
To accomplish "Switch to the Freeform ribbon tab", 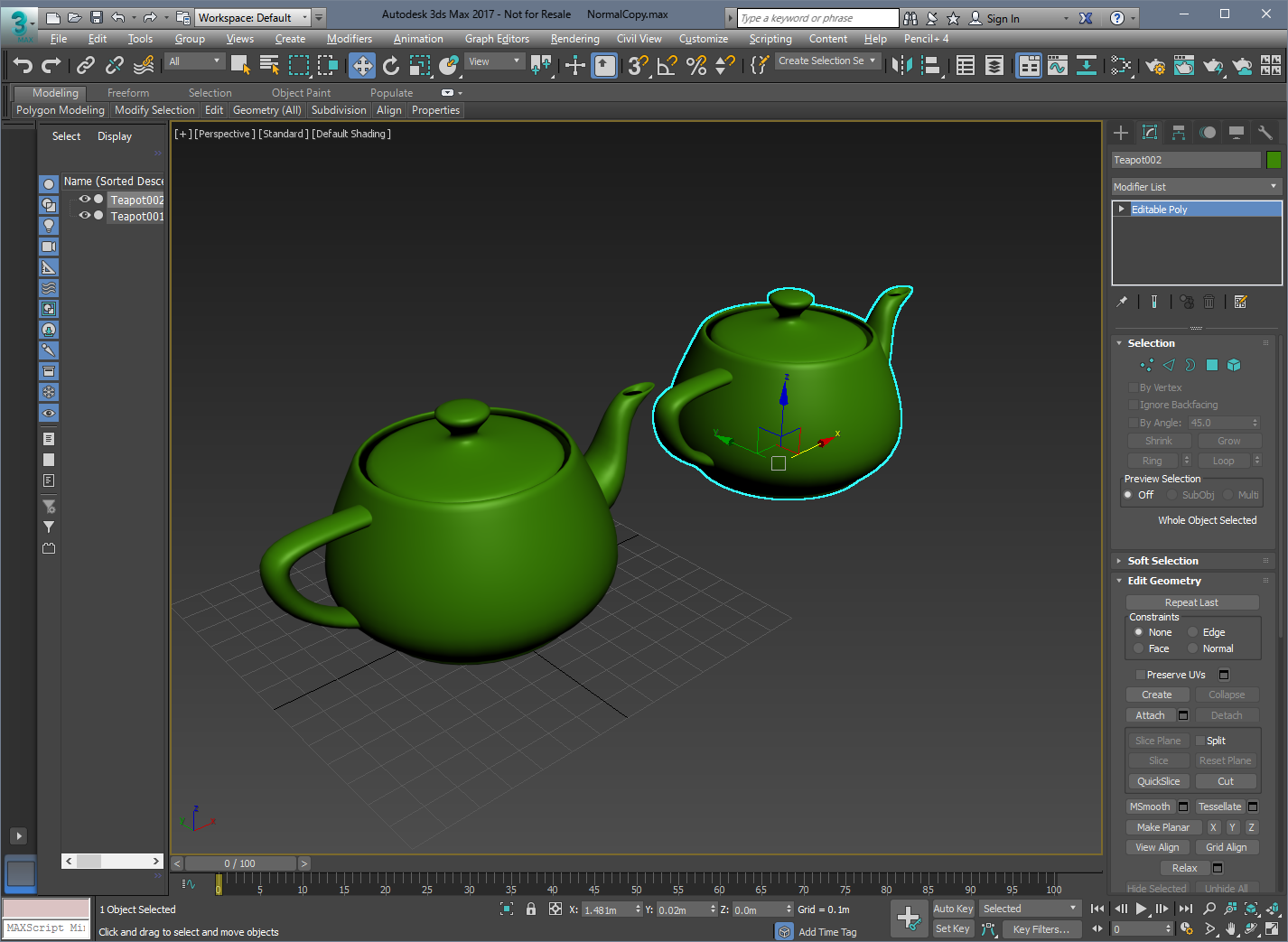I will (x=128, y=93).
